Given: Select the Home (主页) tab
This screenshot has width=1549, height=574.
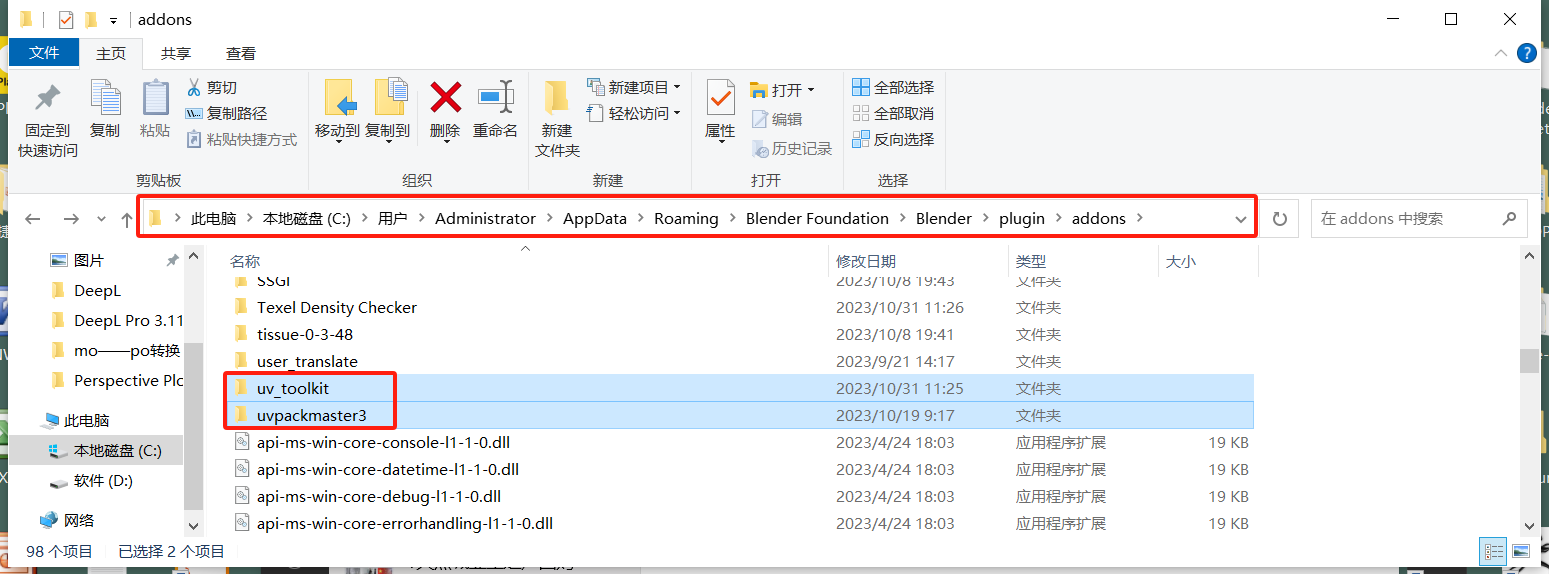Looking at the screenshot, I should tap(111, 53).
